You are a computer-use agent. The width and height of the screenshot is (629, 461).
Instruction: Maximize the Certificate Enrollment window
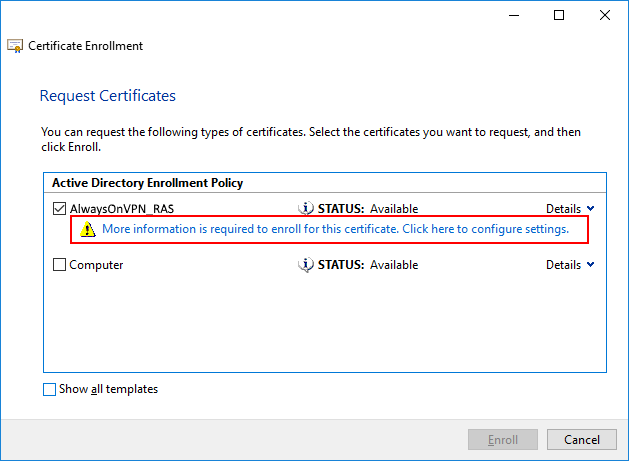coord(559,15)
